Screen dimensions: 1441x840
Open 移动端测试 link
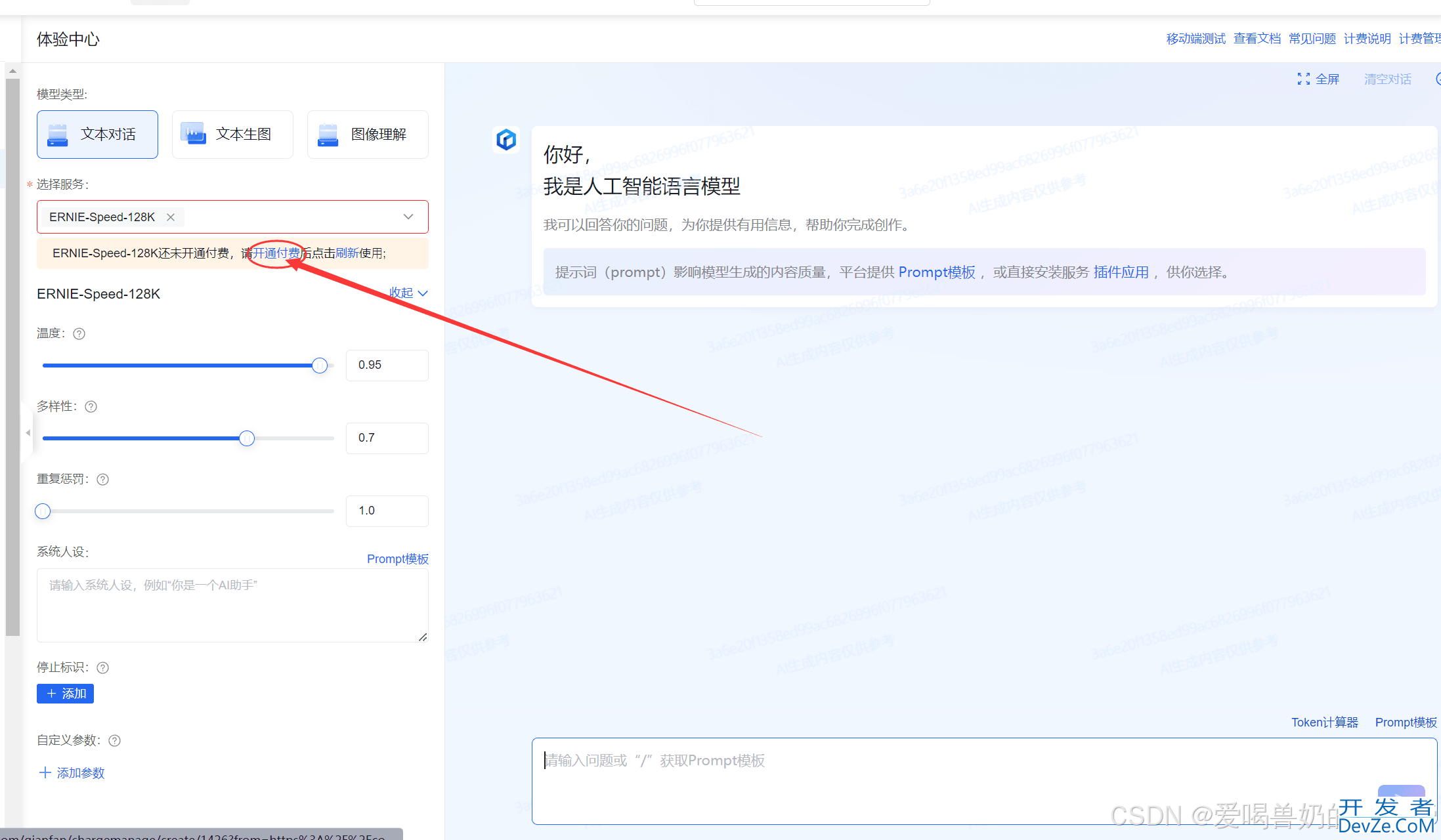(1195, 39)
